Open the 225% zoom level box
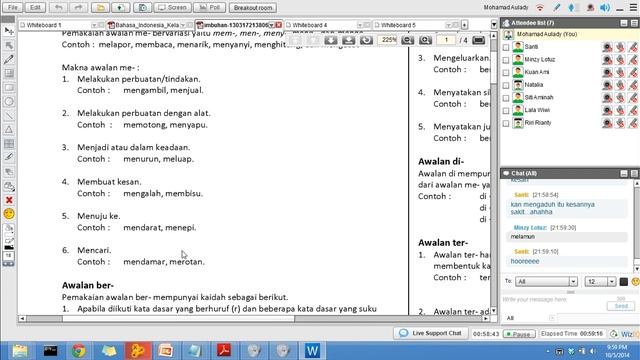The width and height of the screenshot is (640, 360). (x=388, y=40)
